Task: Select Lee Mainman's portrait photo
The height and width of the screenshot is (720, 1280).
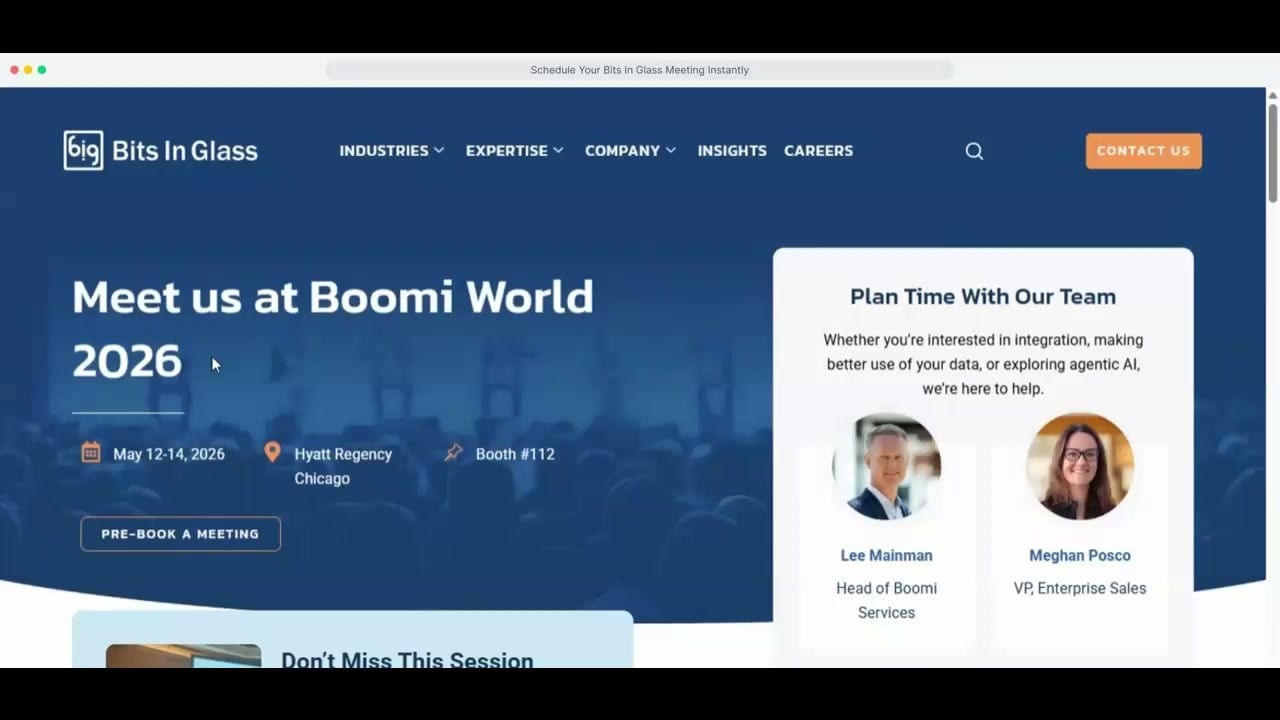Action: coord(887,466)
